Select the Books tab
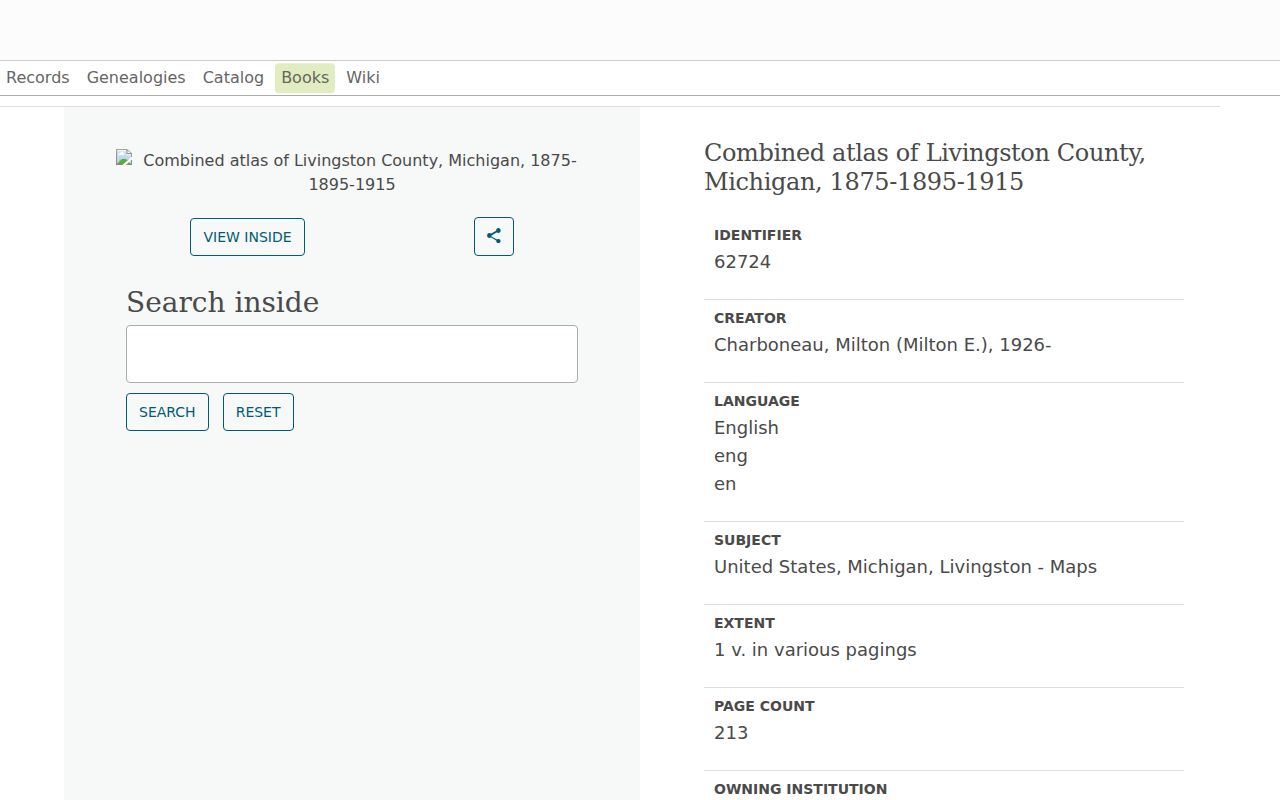The image size is (1280, 800). coord(305,78)
